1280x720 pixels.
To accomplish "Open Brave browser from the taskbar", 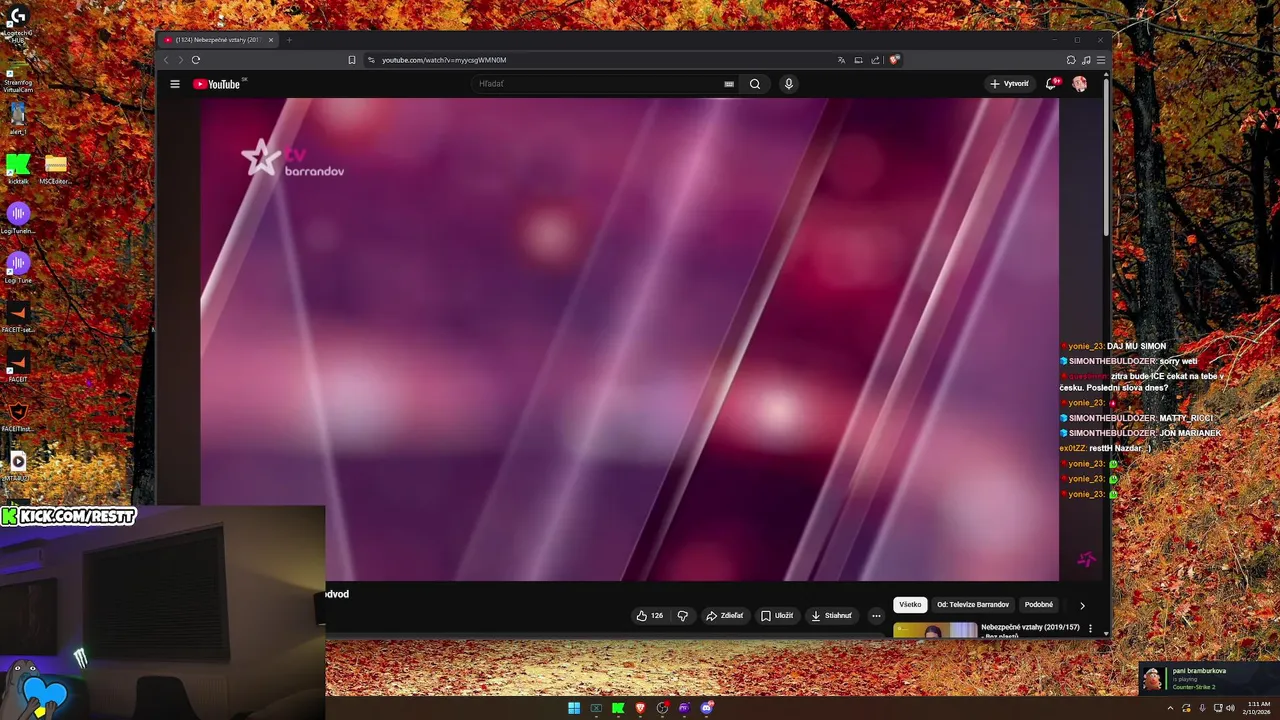I will [640, 708].
